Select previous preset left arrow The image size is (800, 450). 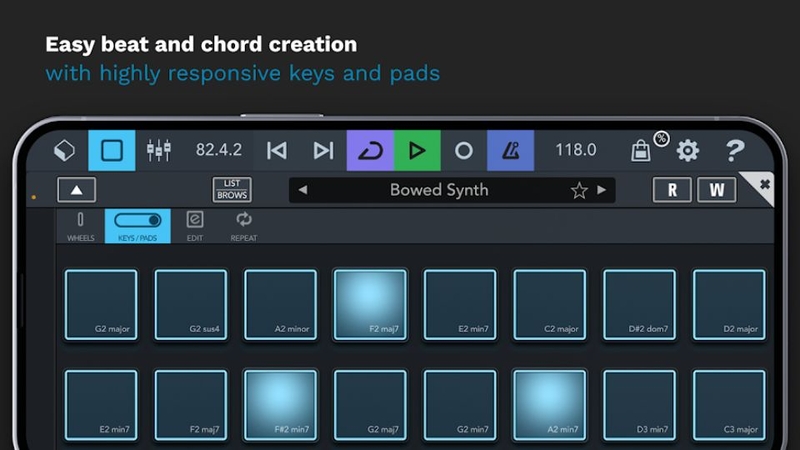coord(303,190)
